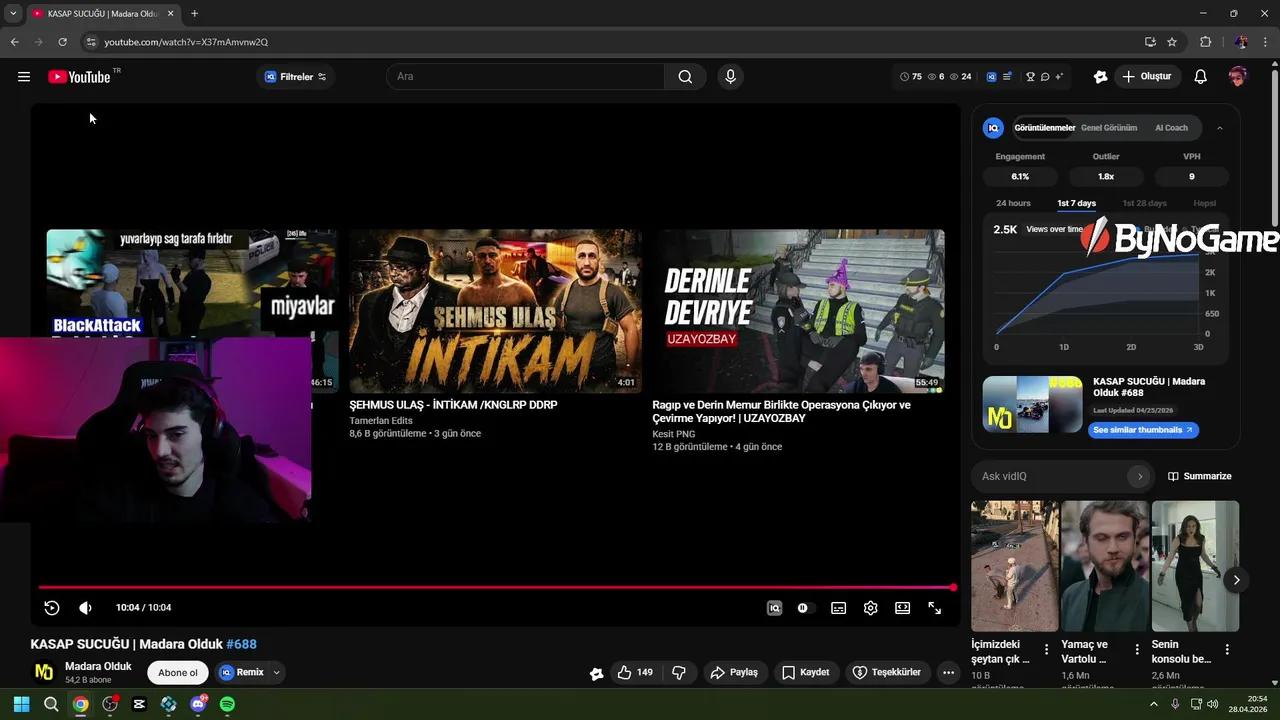Start voice search with microphone icon
The height and width of the screenshot is (720, 1280).
click(730, 77)
